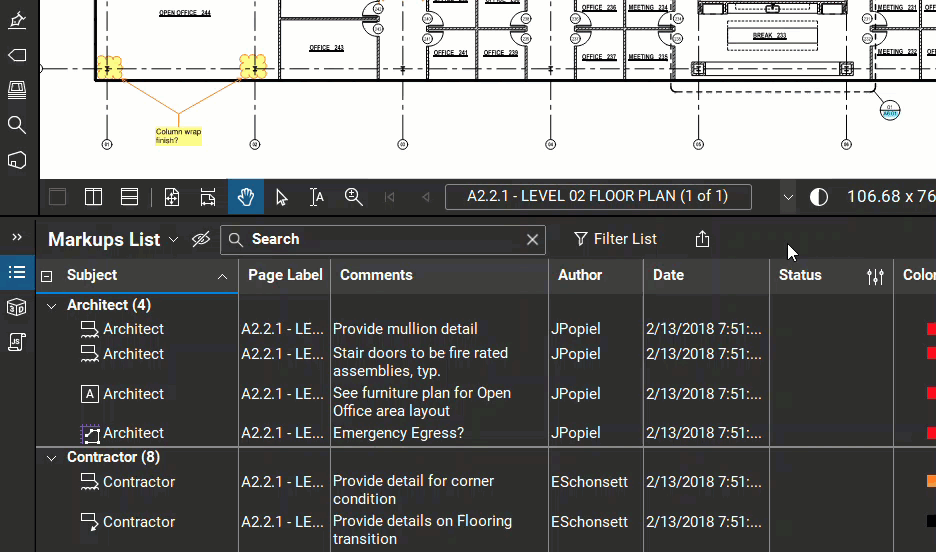936x552 pixels.
Task: Select the See furniture plan markup row
Action: pyautogui.click(x=486, y=402)
